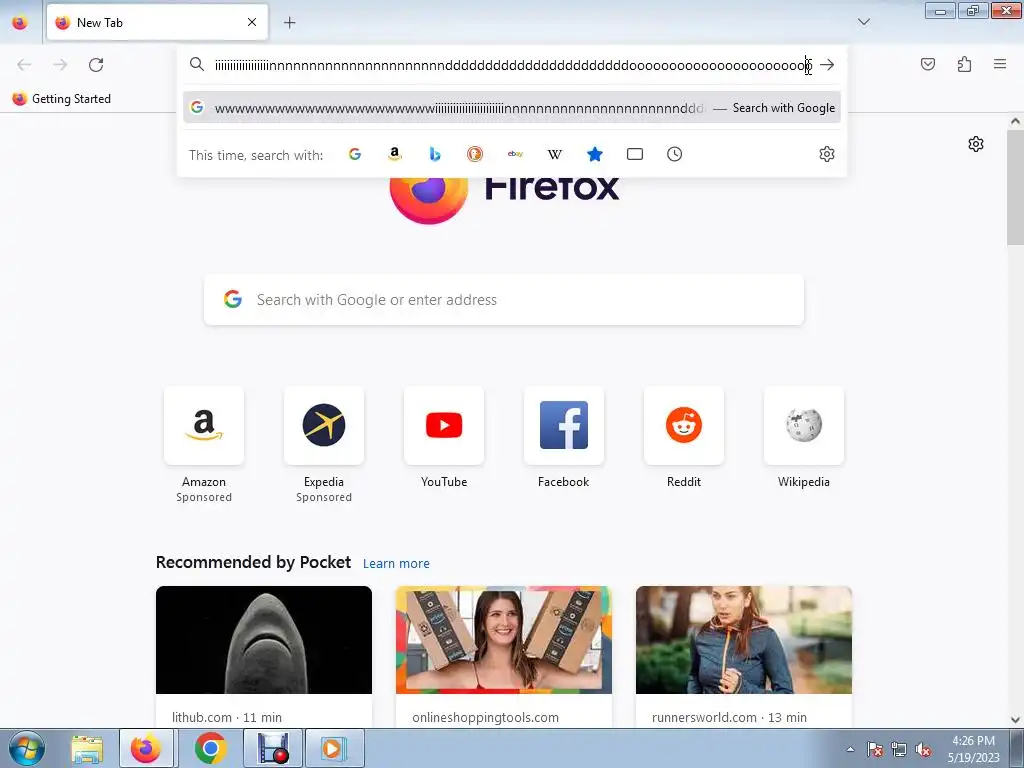Open a new tab with the plus button
1024x768 pixels.
click(289, 23)
